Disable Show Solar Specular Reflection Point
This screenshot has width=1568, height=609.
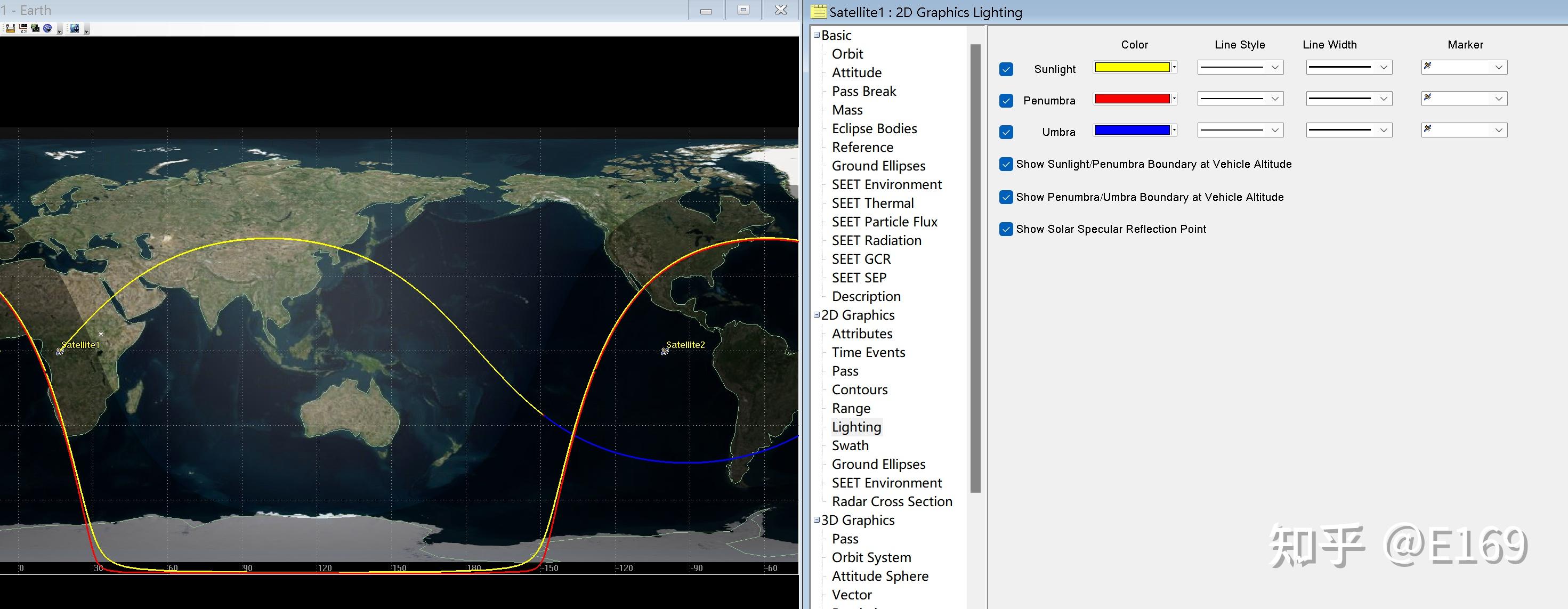(1006, 229)
